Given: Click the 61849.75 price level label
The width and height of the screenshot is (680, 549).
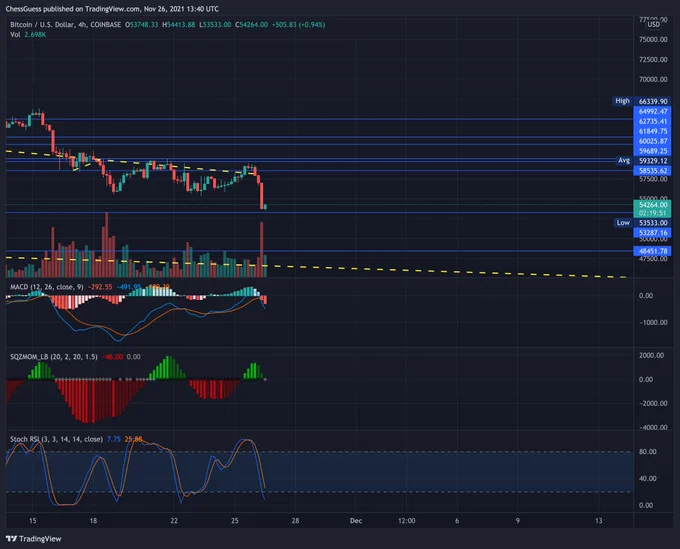Looking at the screenshot, I should tap(653, 131).
